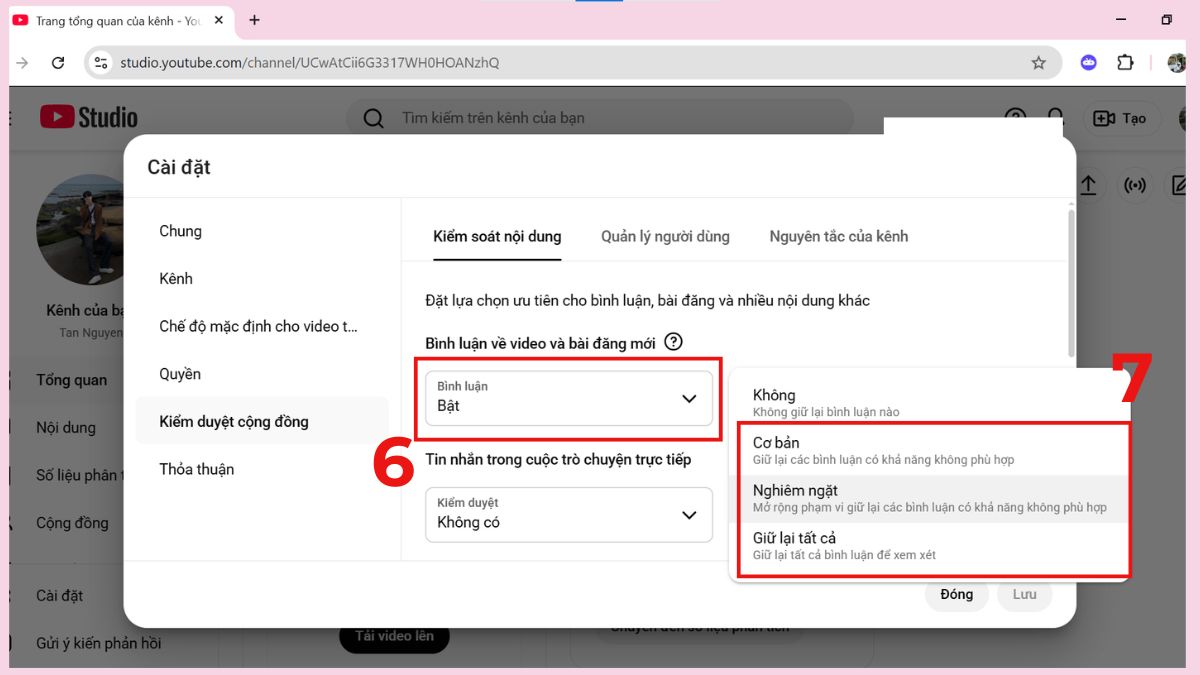Click the browser address bar URL
The image size is (1200, 675).
pyautogui.click(x=310, y=63)
